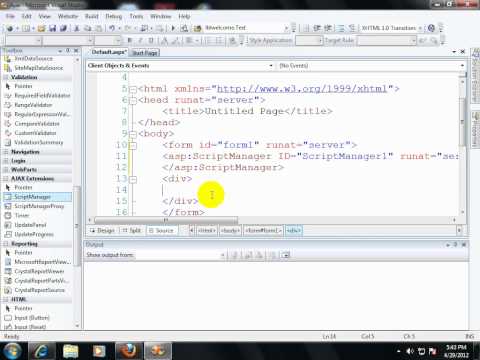This screenshot has width=480, height=360.
Task: Select the <form#form1> tag navigator button
Action: (x=263, y=230)
